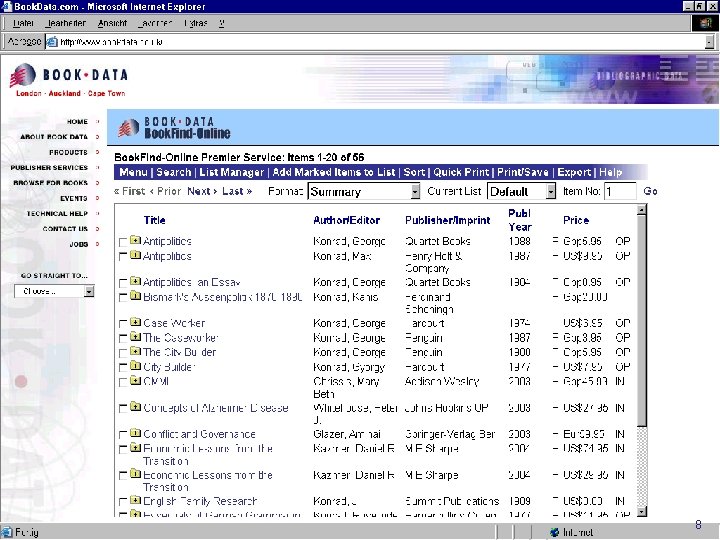Click Export link
720x540 pixels.
[574, 172]
